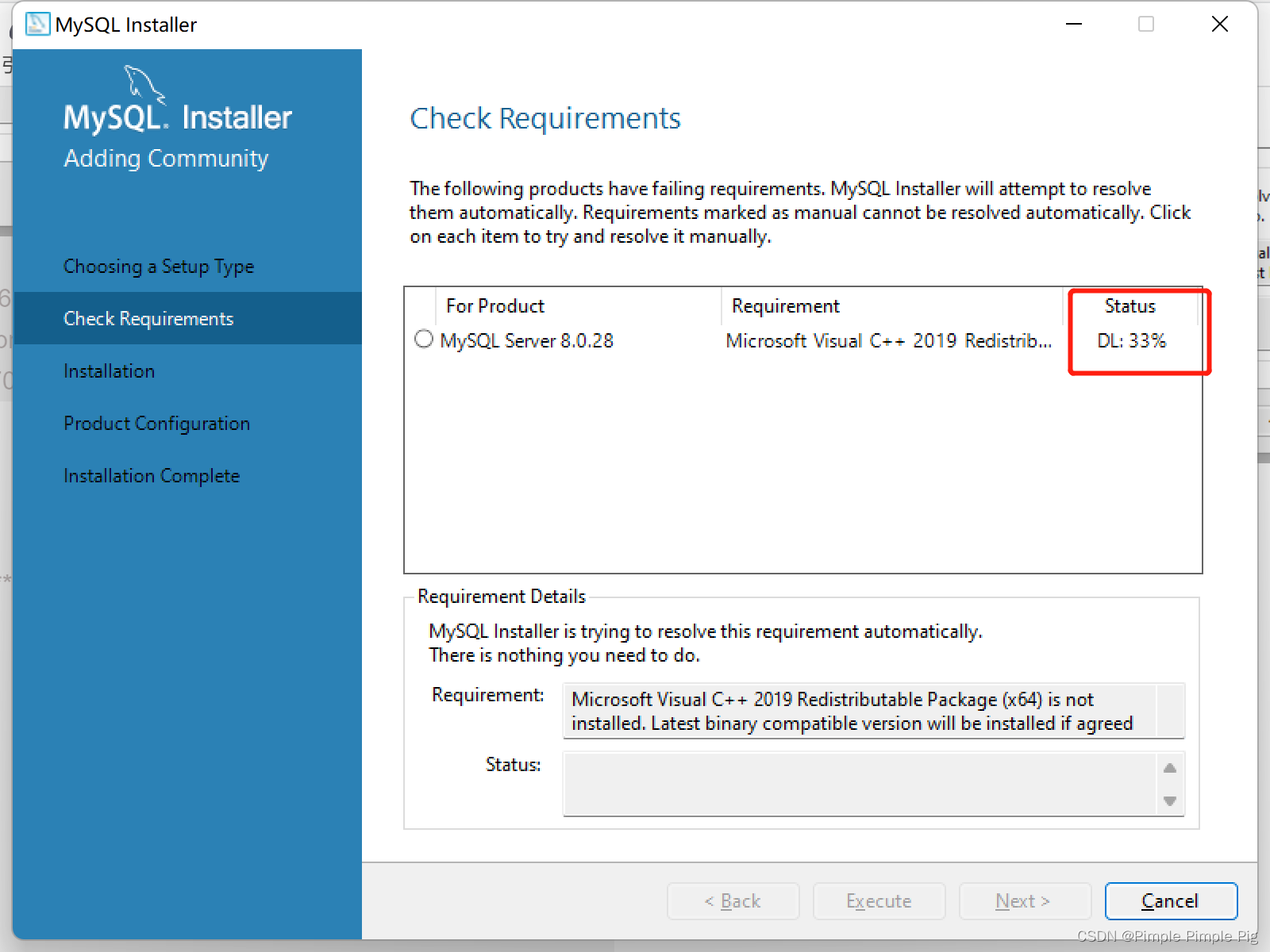Close the MySQL Installer window
Image resolution: width=1270 pixels, height=952 pixels.
[x=1220, y=25]
